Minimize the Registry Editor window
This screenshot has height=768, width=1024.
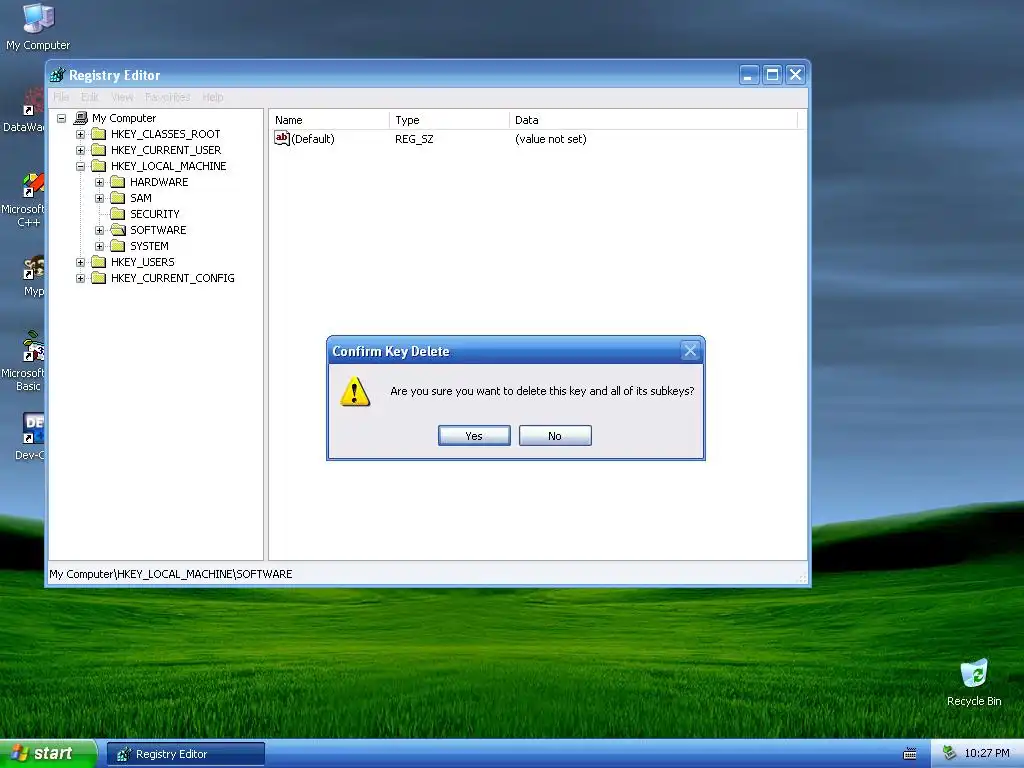point(748,75)
